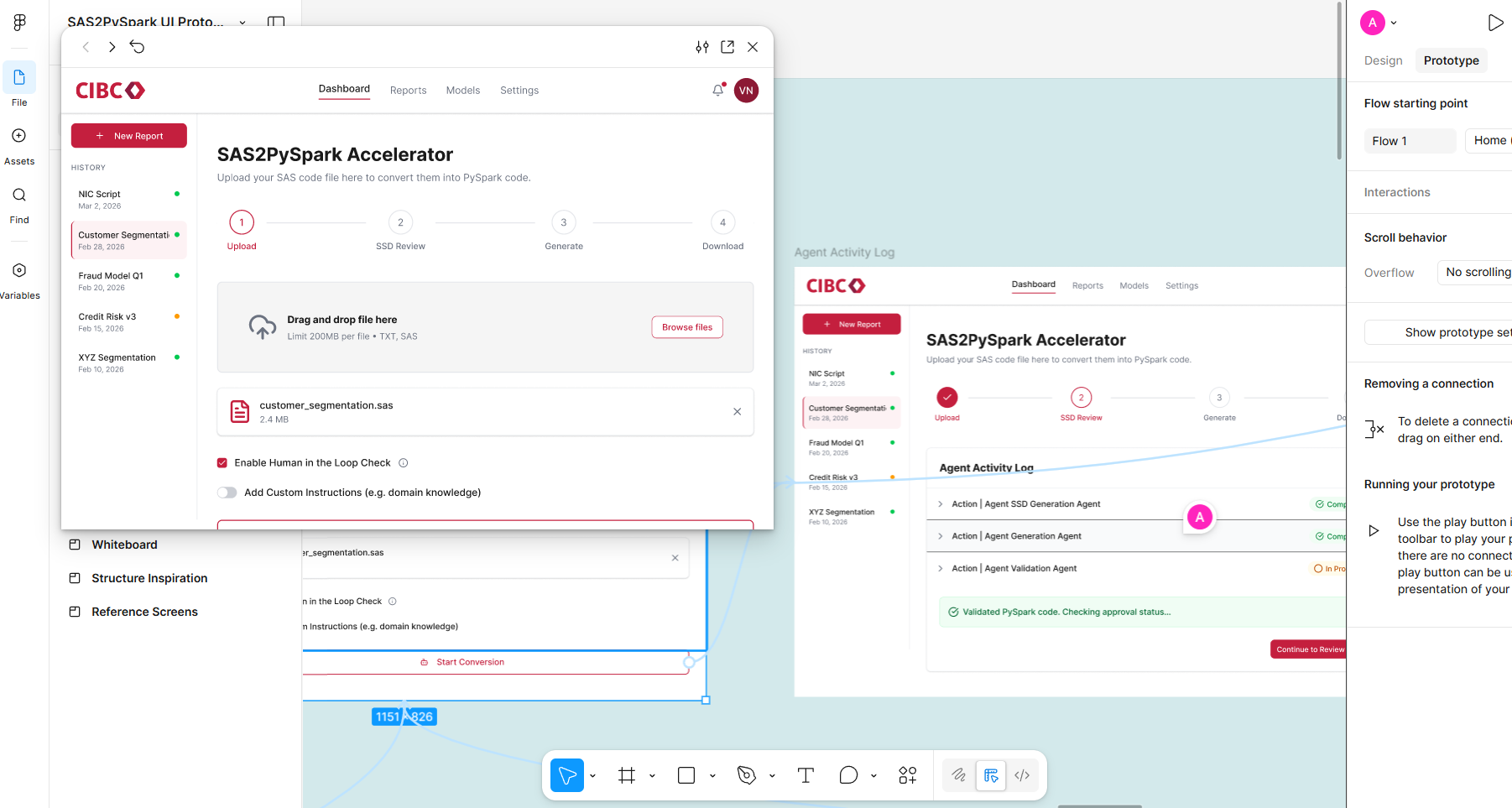This screenshot has width=1512, height=808.
Task: Expand the Agent SSD Generation Agent row
Action: [x=940, y=503]
